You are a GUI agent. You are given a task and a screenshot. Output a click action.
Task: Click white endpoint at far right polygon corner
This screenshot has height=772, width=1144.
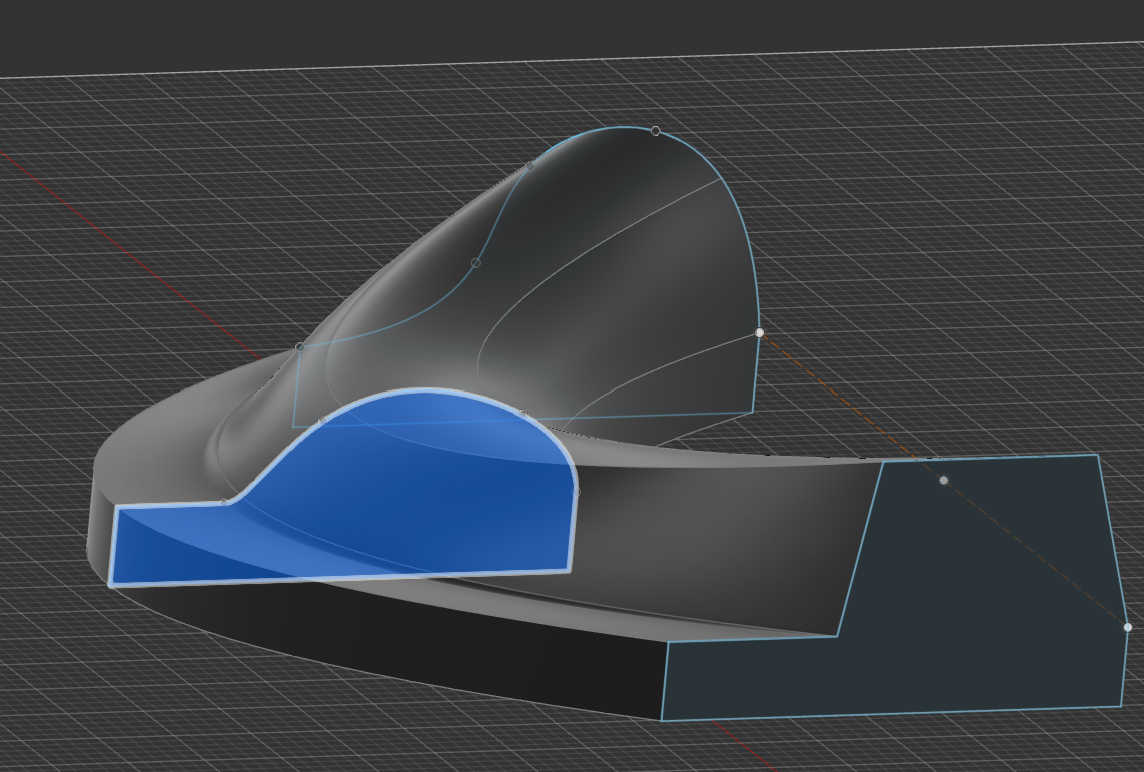click(x=1127, y=627)
